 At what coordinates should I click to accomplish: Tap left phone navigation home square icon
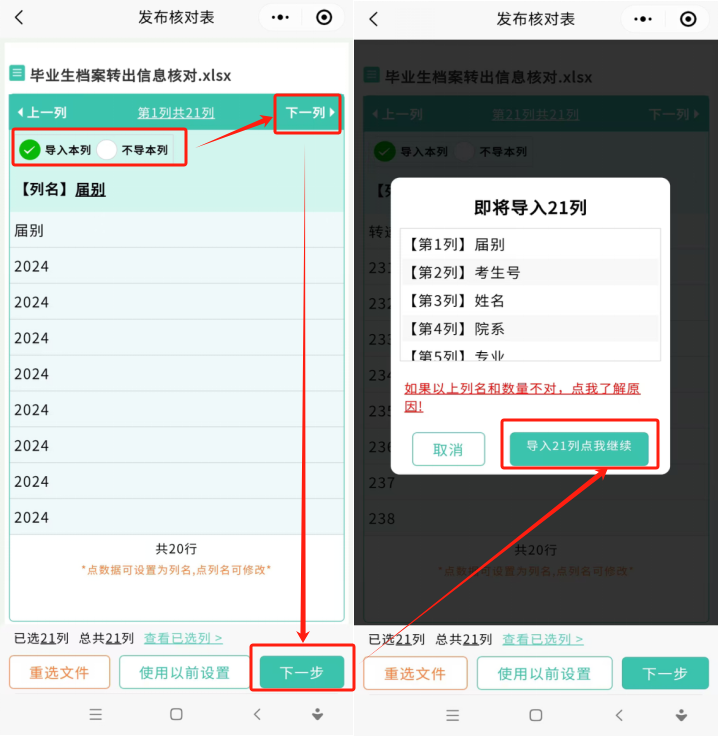coord(176,714)
